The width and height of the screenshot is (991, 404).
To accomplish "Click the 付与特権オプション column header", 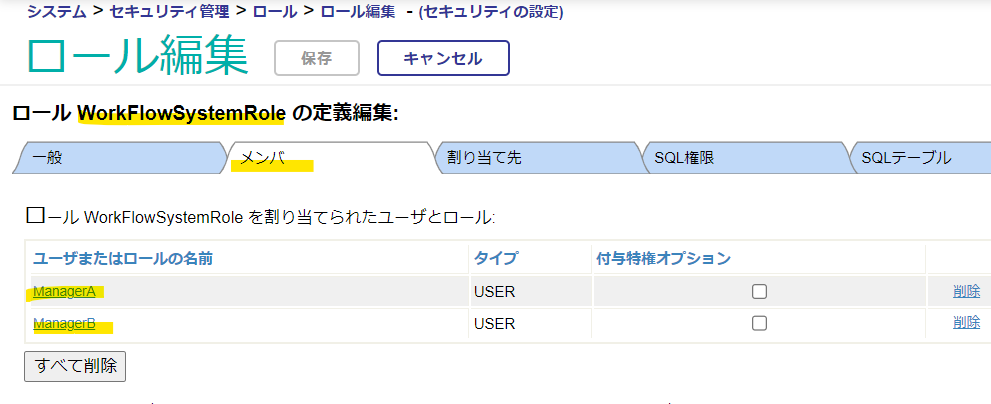I will point(663,258).
